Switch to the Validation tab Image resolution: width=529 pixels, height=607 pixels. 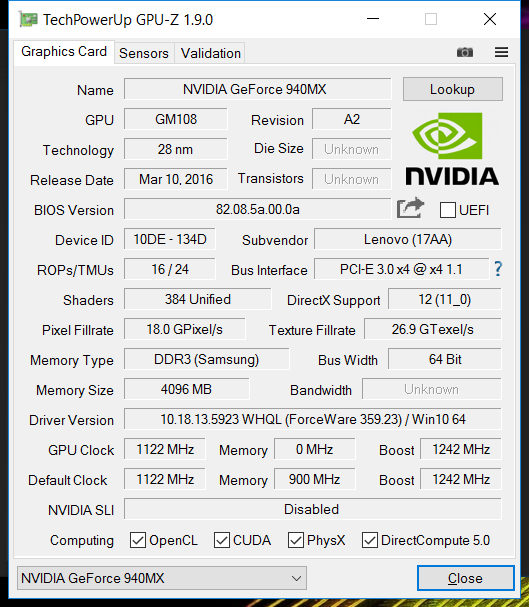point(211,53)
